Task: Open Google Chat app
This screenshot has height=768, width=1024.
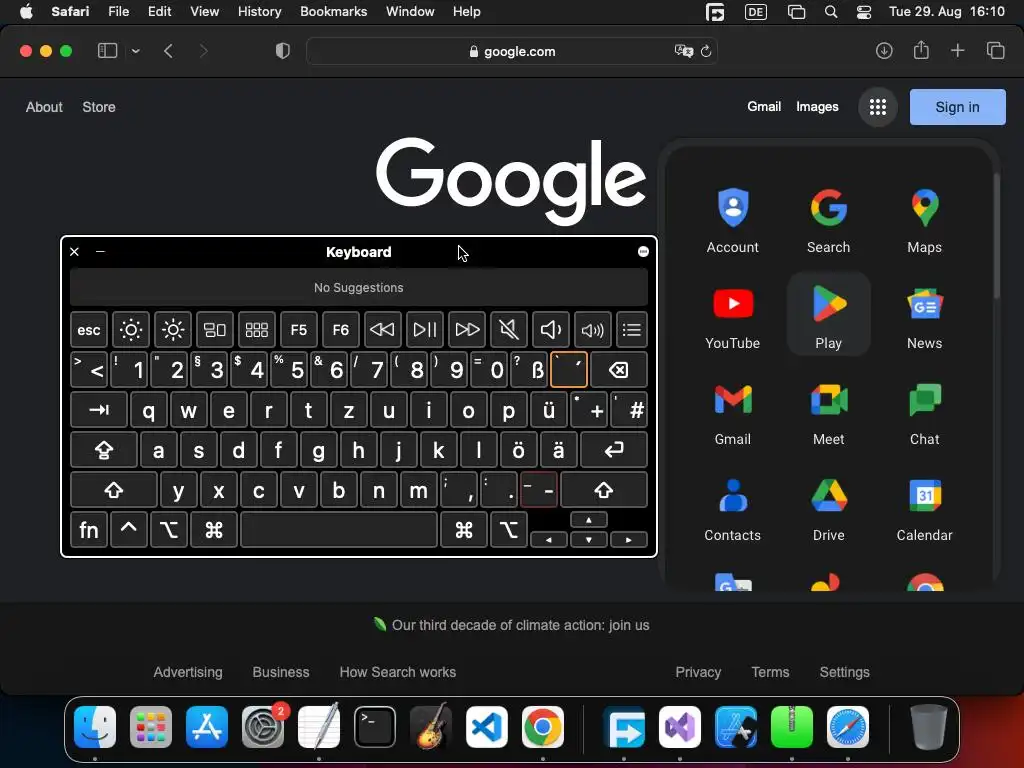Action: pyautogui.click(x=925, y=412)
